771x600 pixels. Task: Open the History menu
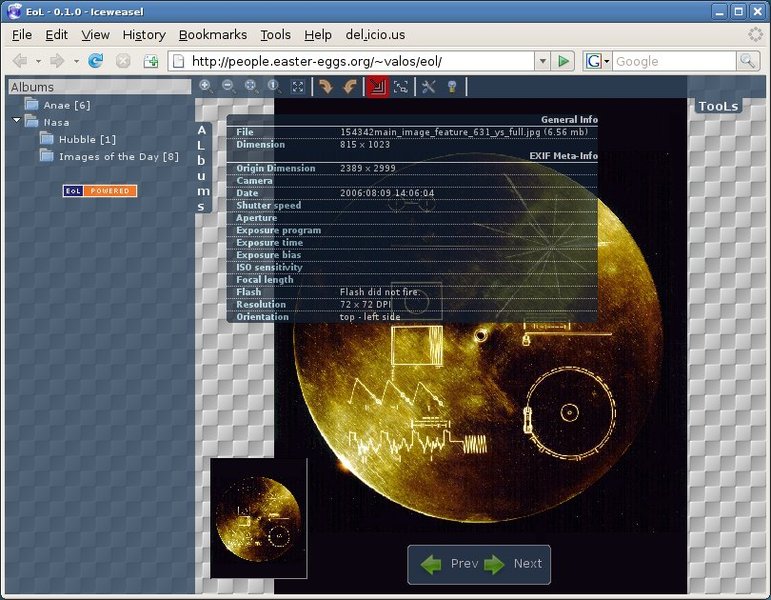[144, 35]
